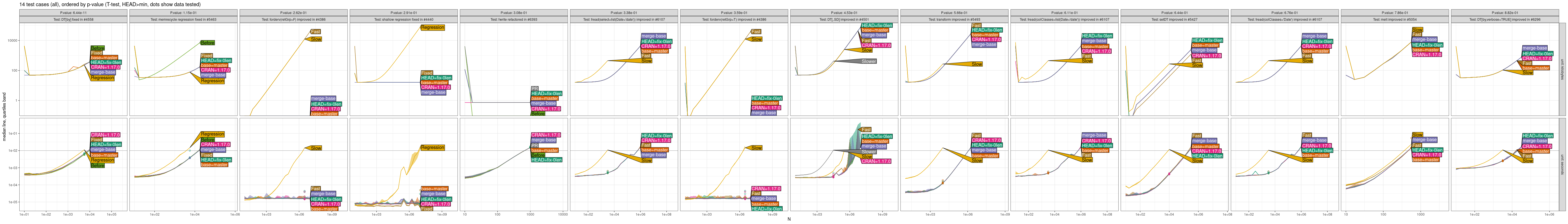This screenshot has height=224, width=1568.
Task: Click the "unit: kilobytes" row strip
Action: click(1562, 69)
